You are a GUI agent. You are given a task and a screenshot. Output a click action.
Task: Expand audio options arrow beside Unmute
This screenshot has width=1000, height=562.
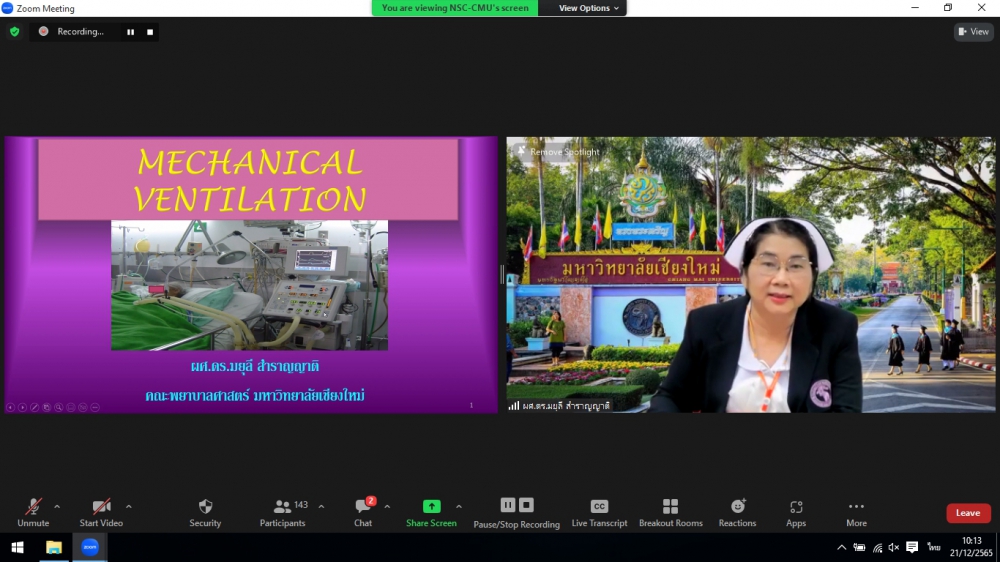coord(57,506)
